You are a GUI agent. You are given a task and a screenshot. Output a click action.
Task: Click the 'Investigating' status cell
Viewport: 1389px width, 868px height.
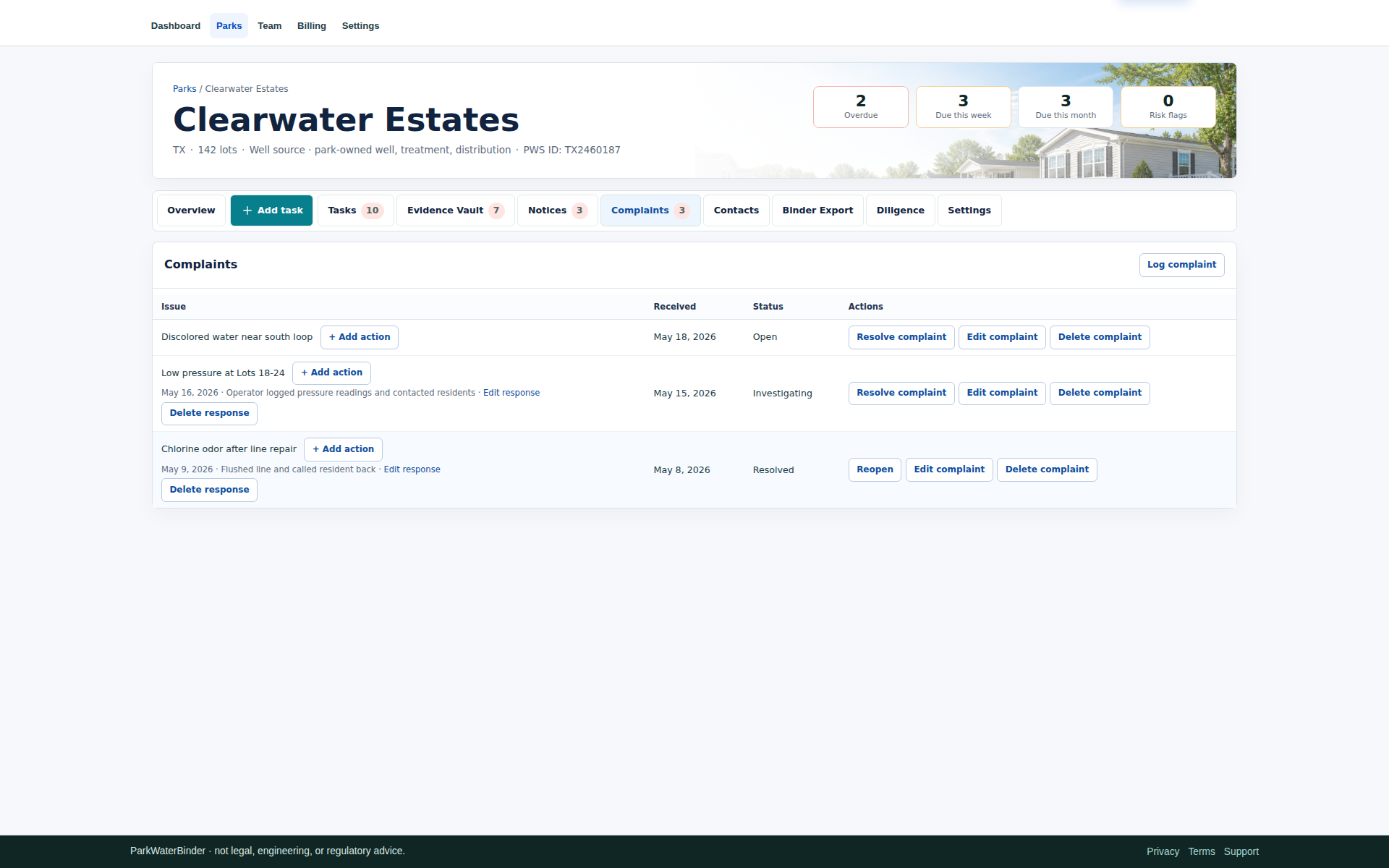782,393
